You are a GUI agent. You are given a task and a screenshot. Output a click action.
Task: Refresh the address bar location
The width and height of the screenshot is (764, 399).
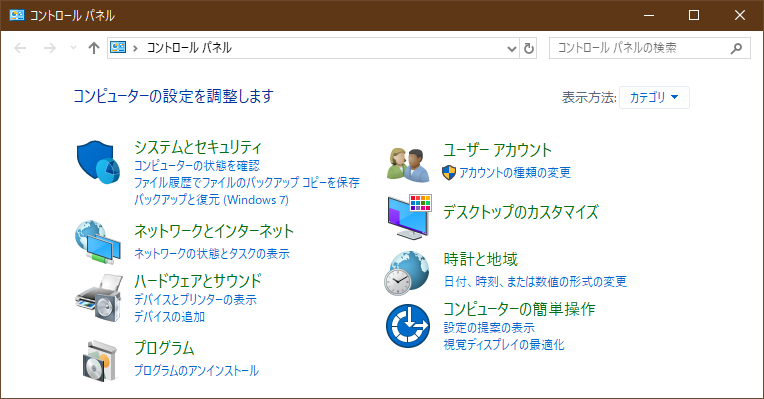tap(529, 48)
